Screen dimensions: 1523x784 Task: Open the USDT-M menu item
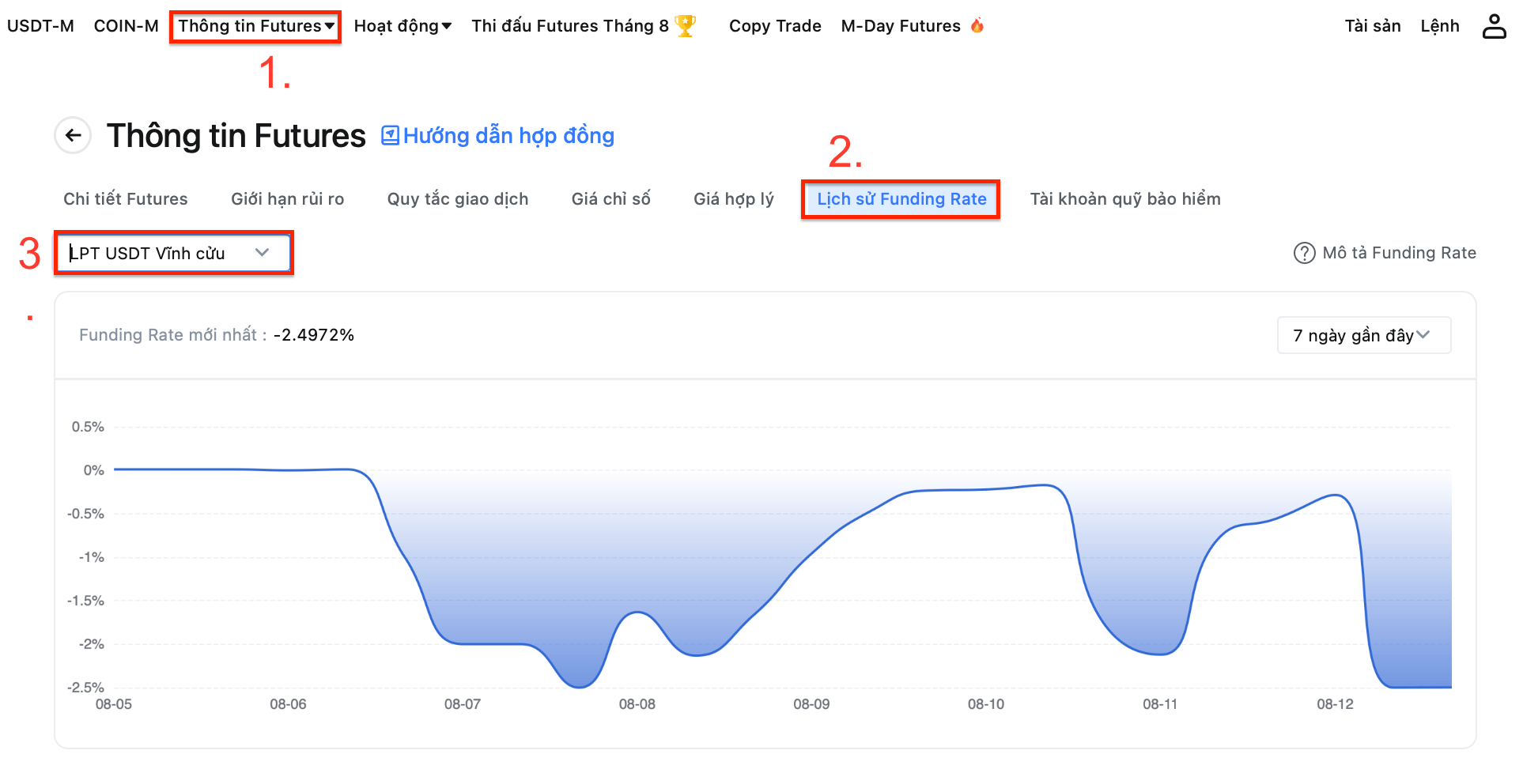click(40, 26)
